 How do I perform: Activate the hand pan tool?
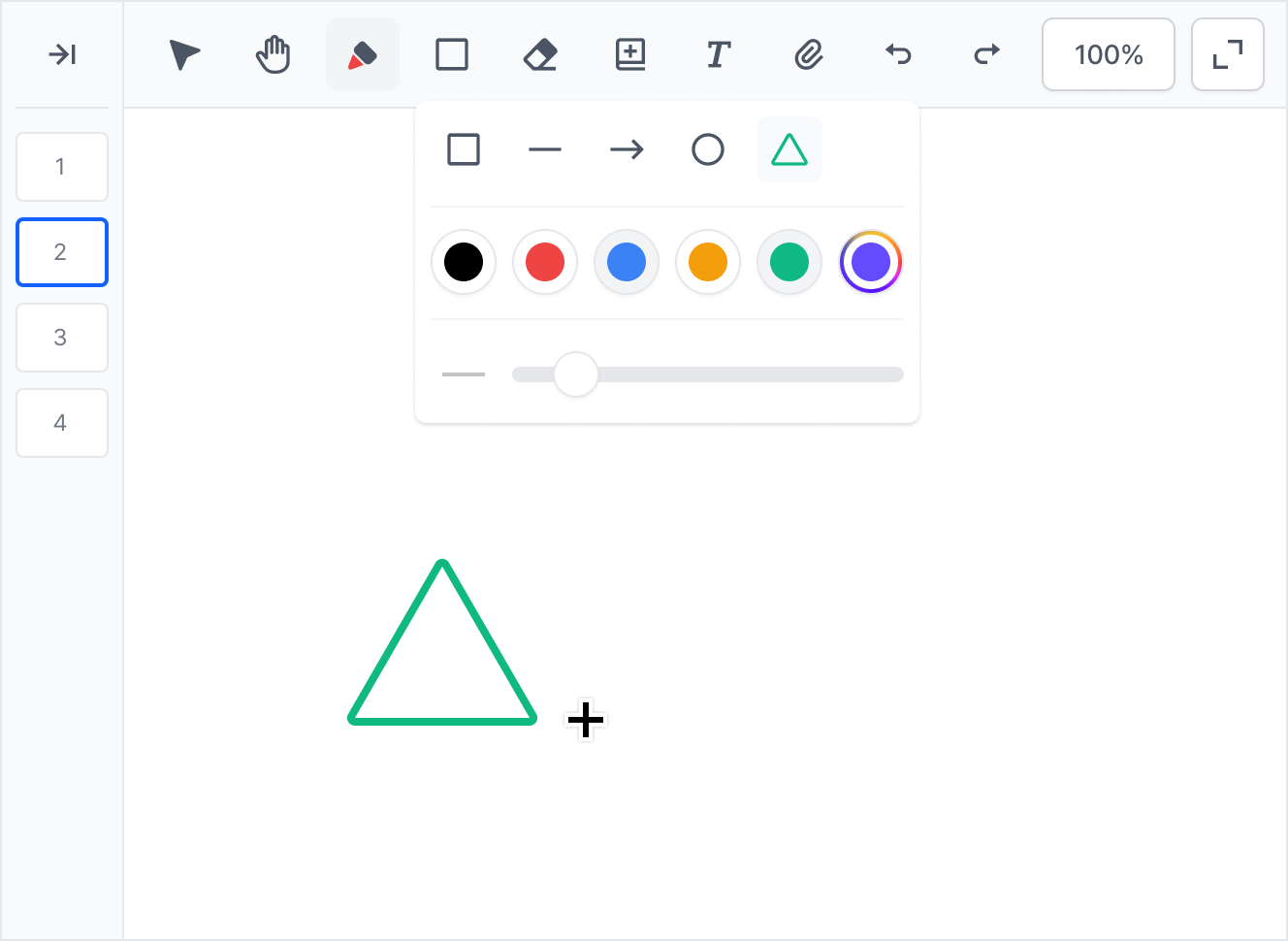click(274, 55)
